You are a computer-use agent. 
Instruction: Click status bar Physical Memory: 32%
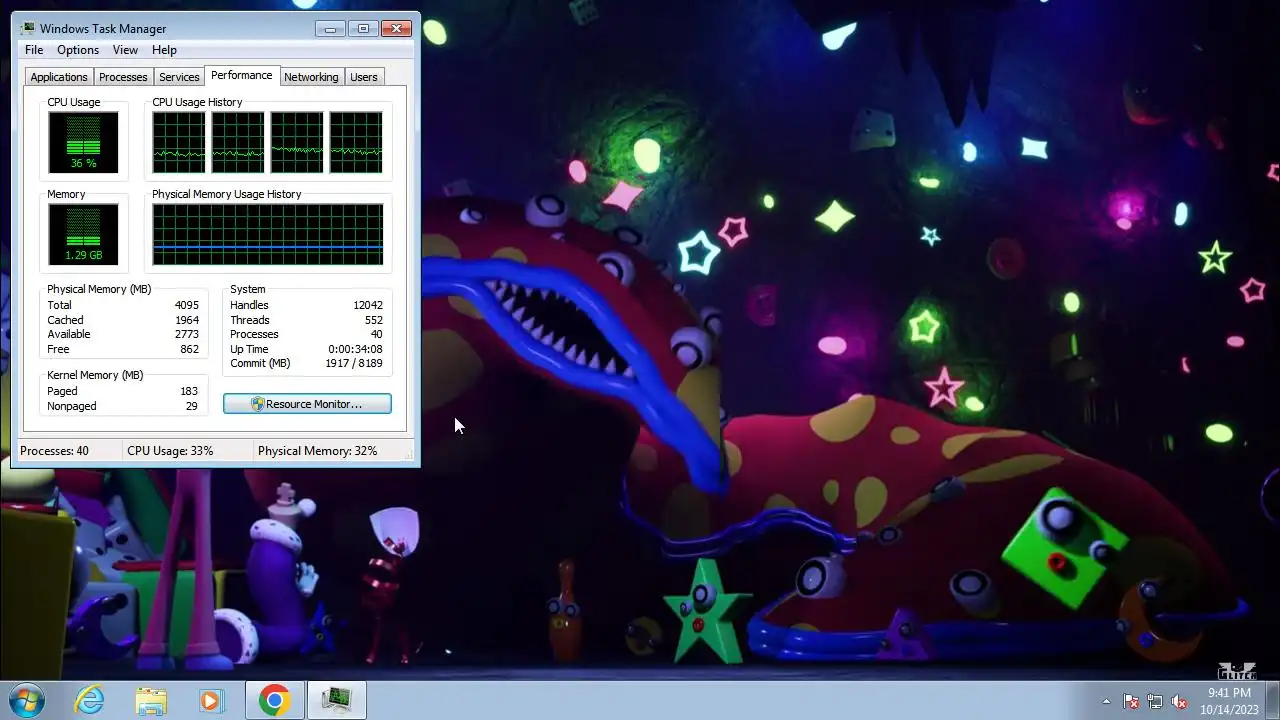(317, 451)
